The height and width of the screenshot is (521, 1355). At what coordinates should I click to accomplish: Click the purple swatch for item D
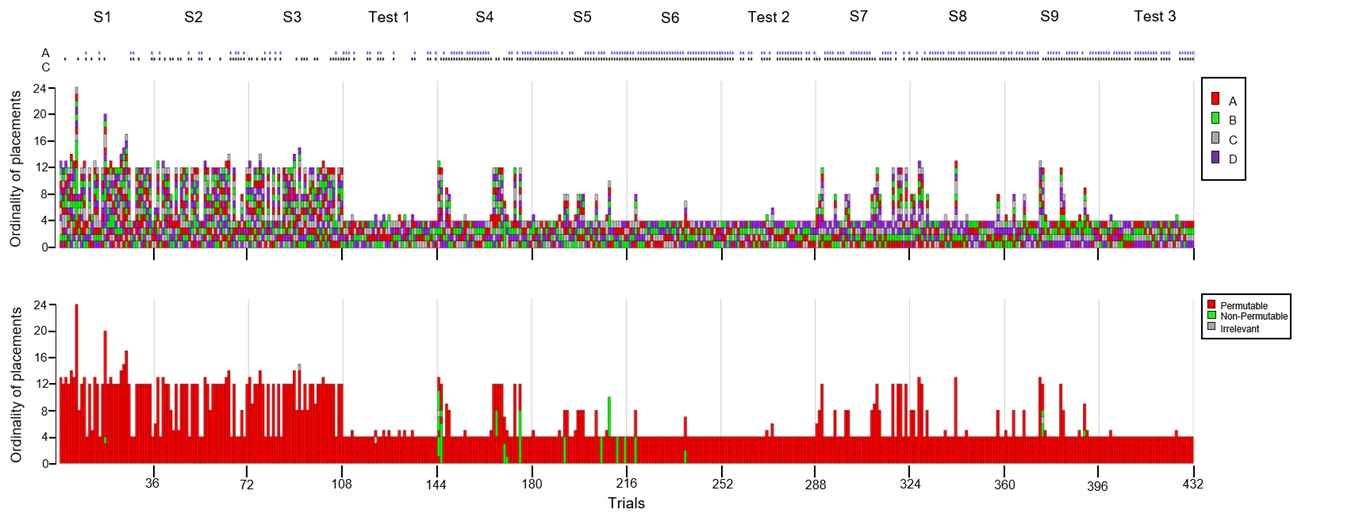pyautogui.click(x=1214, y=157)
